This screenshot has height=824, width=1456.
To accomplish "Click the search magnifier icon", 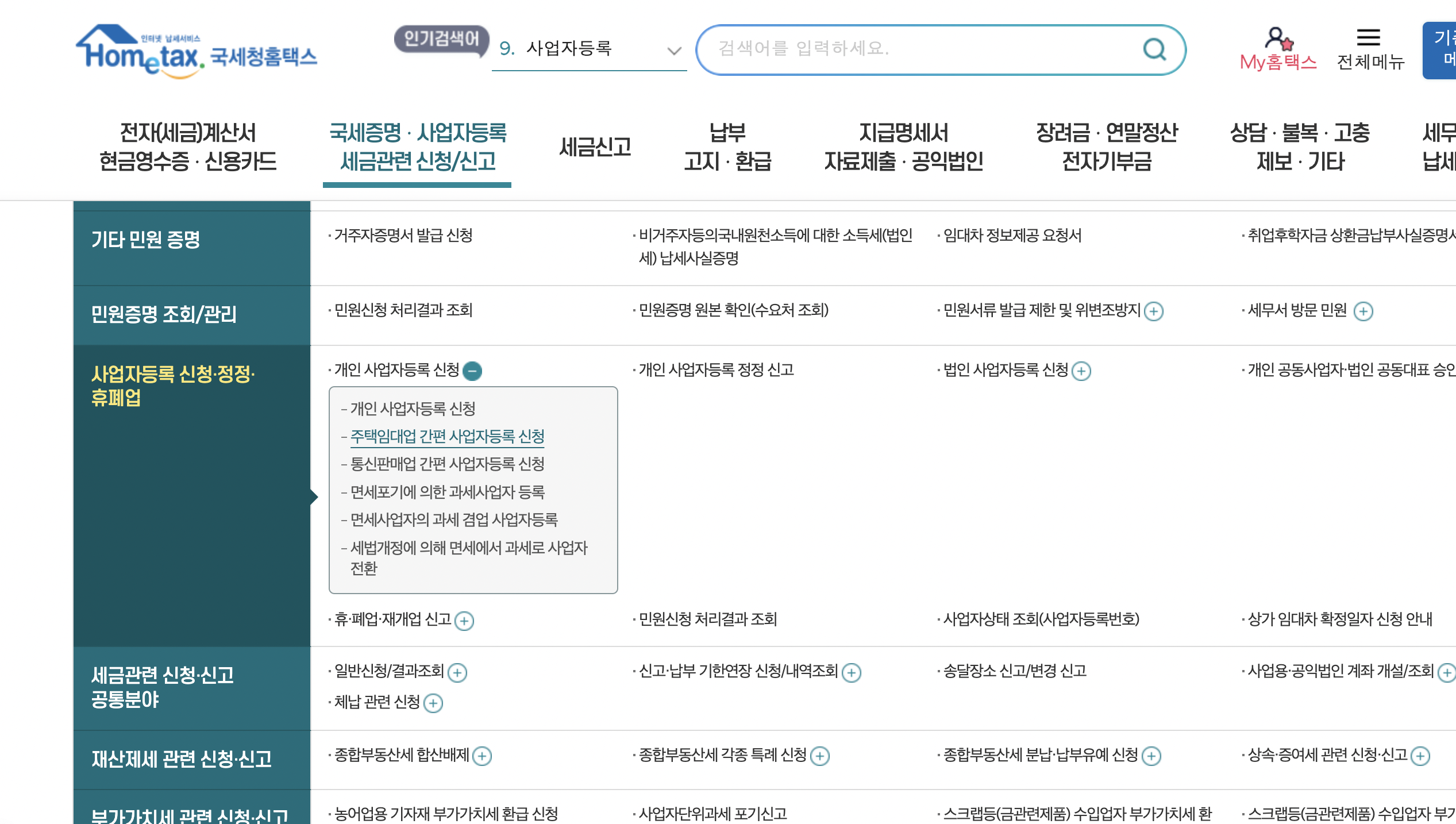I will tap(1154, 49).
